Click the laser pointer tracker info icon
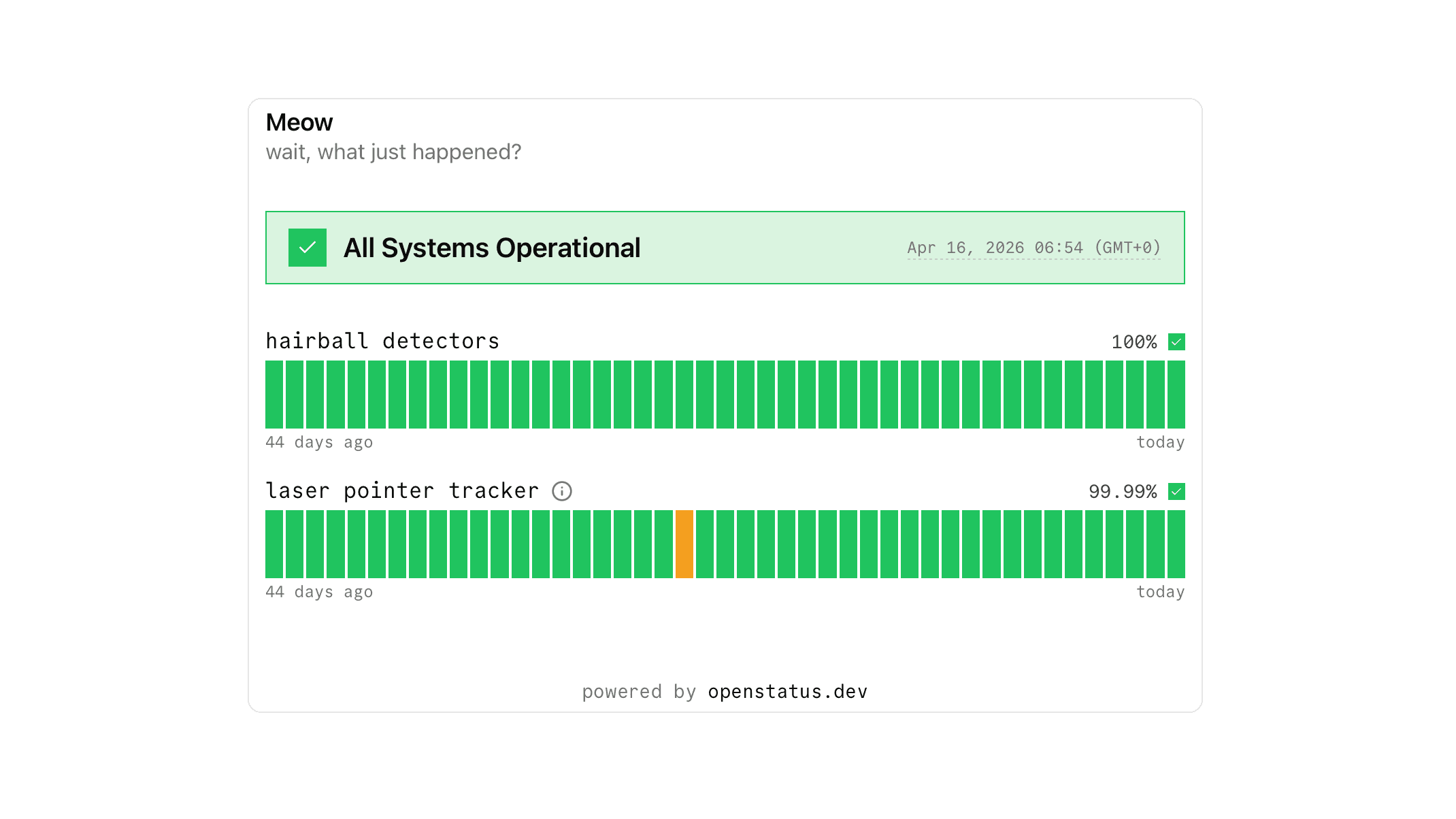The width and height of the screenshot is (1456, 819). tap(561, 491)
